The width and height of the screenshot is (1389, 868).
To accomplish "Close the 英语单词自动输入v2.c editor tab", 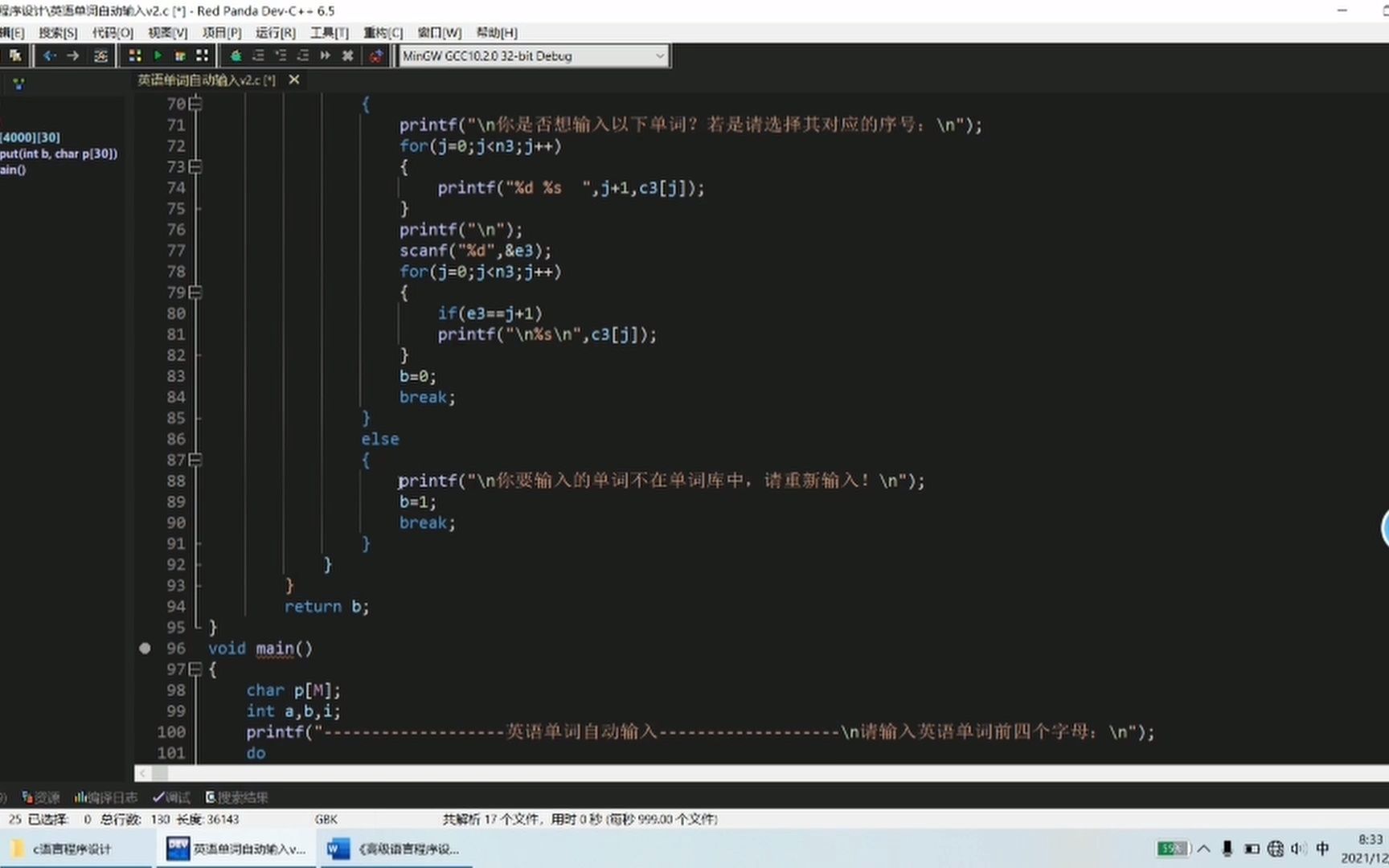I will pos(294,80).
